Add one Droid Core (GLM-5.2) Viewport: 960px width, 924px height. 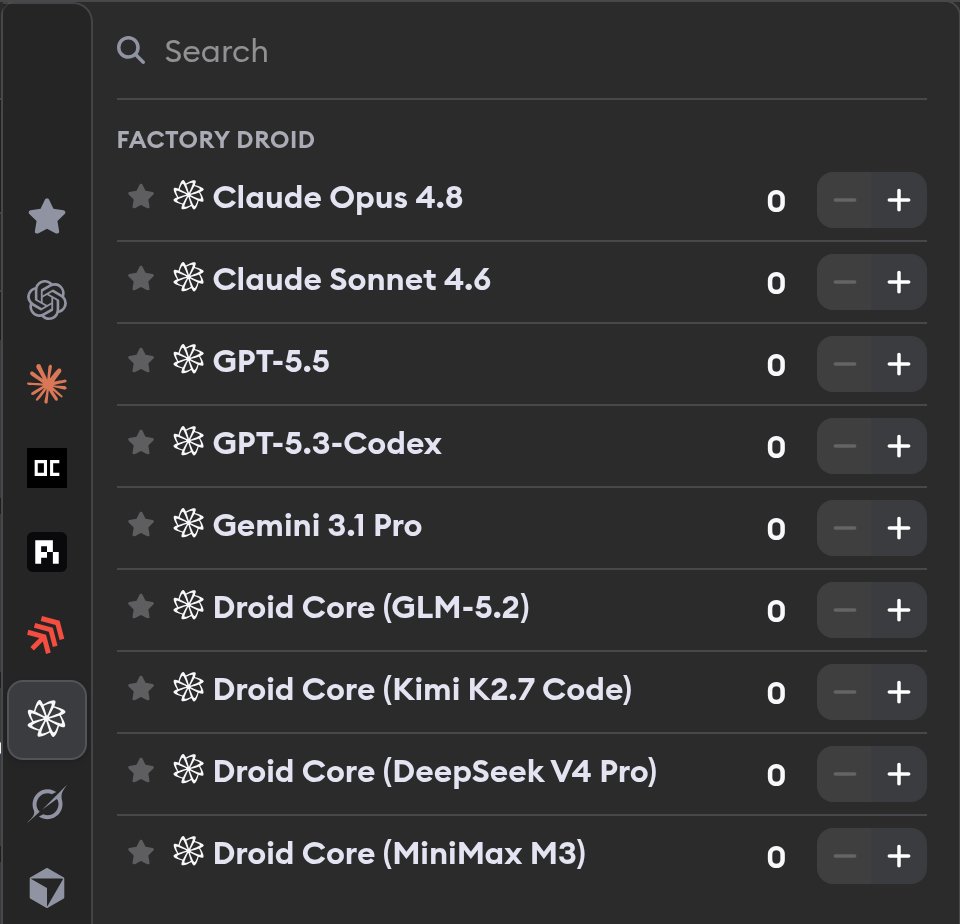coord(899,610)
